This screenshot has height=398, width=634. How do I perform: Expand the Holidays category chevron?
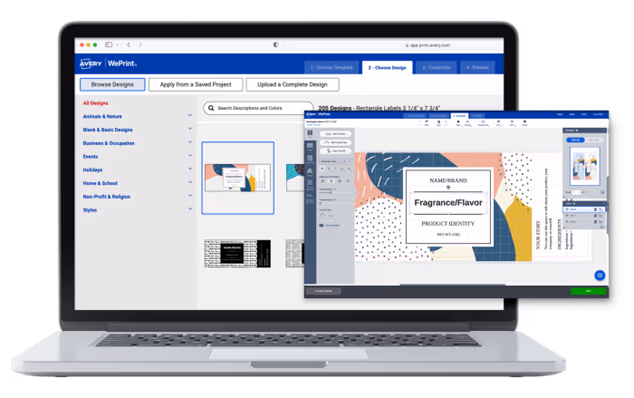(190, 169)
